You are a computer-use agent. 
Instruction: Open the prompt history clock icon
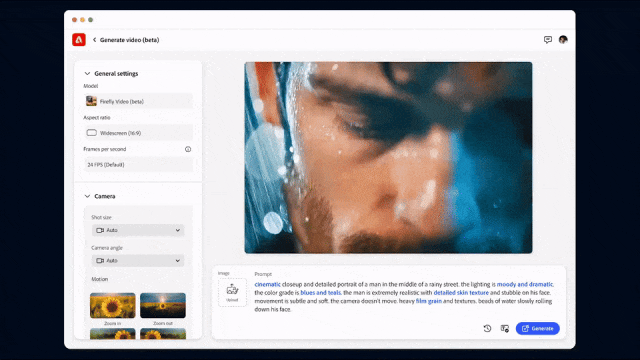[487, 328]
